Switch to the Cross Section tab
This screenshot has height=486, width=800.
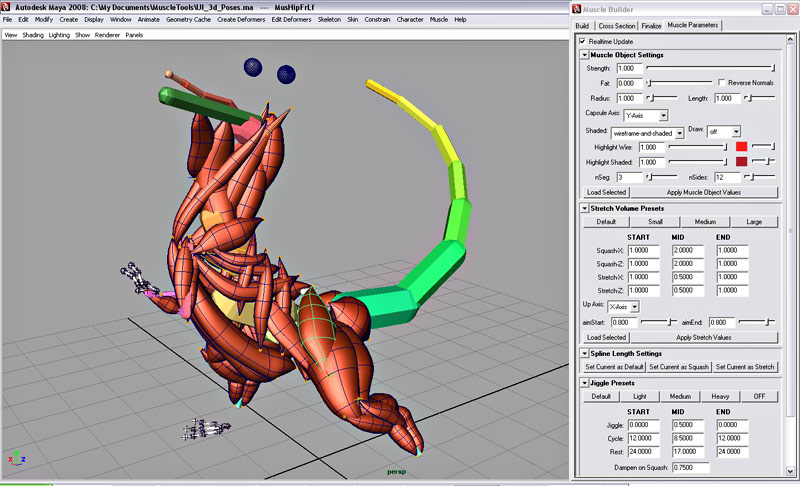click(617, 26)
